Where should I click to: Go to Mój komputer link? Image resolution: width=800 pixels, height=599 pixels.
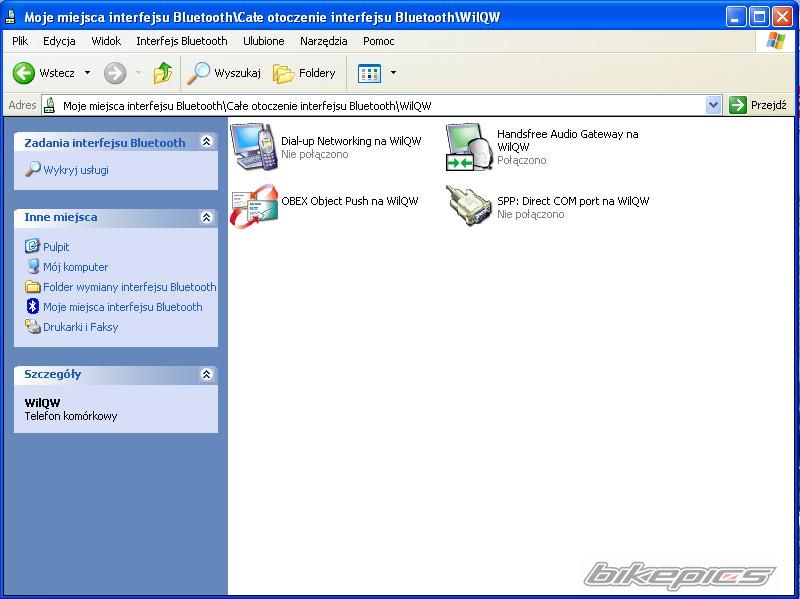pos(75,267)
